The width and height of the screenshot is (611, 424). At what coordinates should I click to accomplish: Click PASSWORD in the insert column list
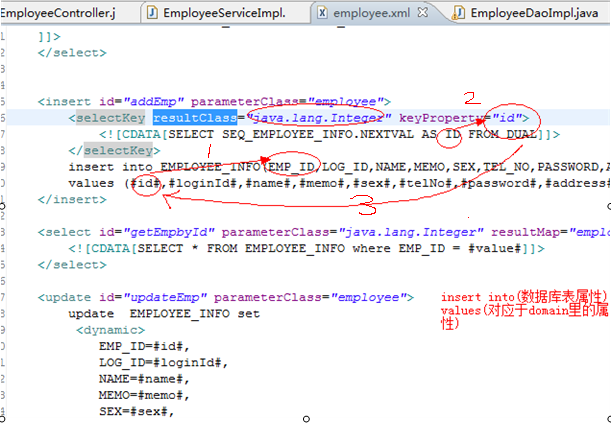point(568,167)
